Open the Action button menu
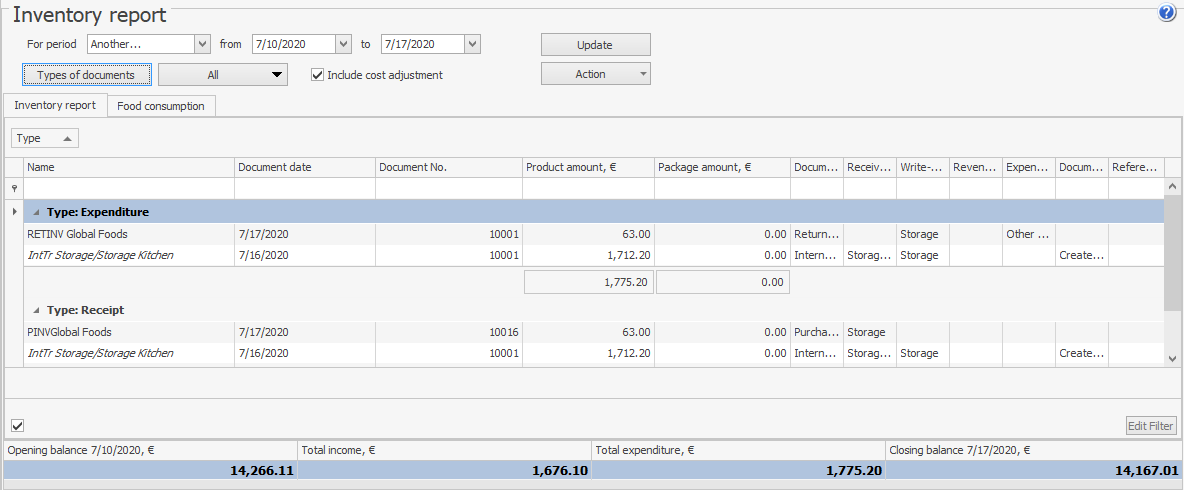This screenshot has width=1184, height=490. (x=595, y=74)
